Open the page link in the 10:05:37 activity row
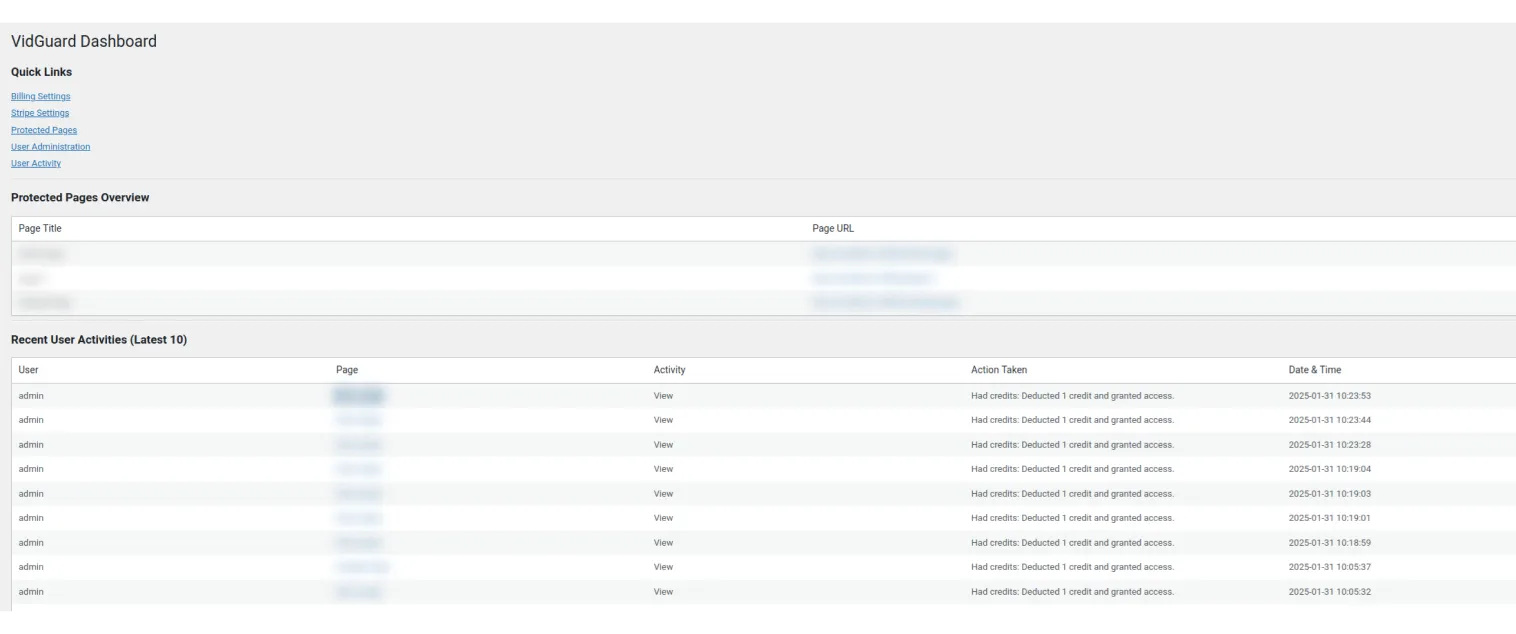The height and width of the screenshot is (634, 1516). pyautogui.click(x=362, y=567)
